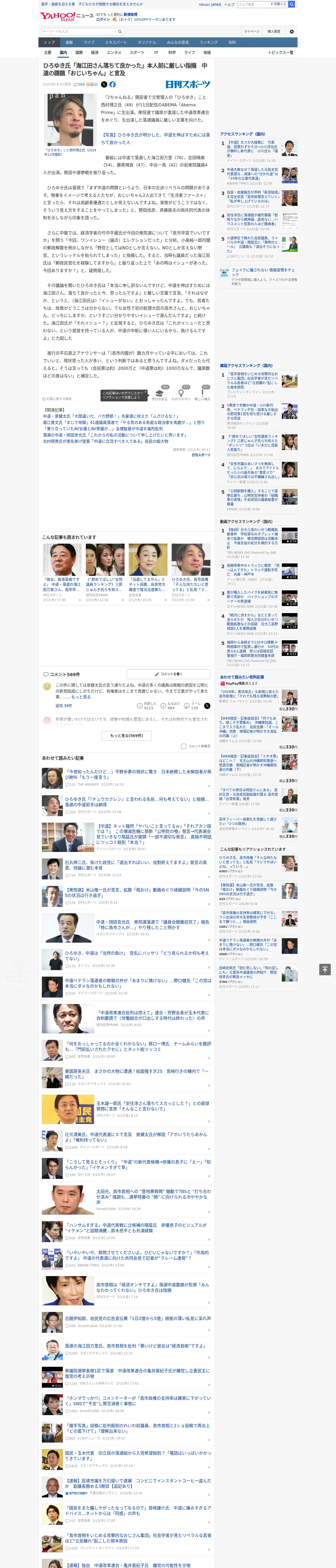
Task: Expand もっと見る in first comment text
Action: click(x=81, y=697)
